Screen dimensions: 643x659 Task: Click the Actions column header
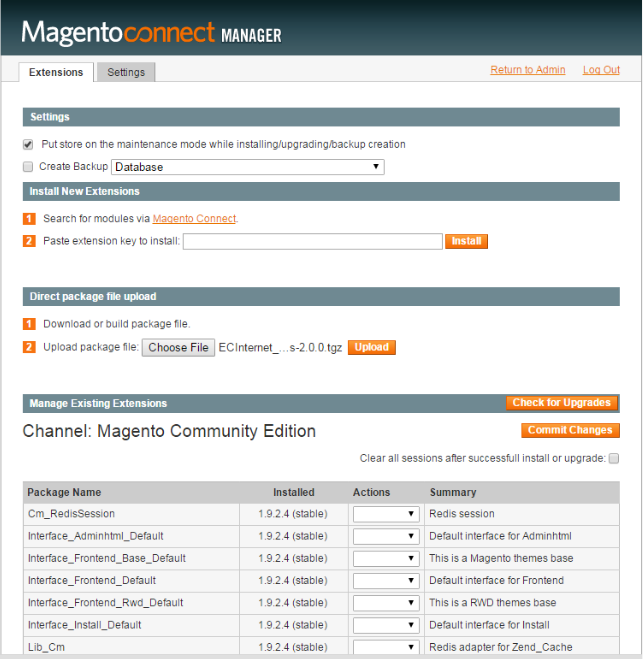point(372,492)
